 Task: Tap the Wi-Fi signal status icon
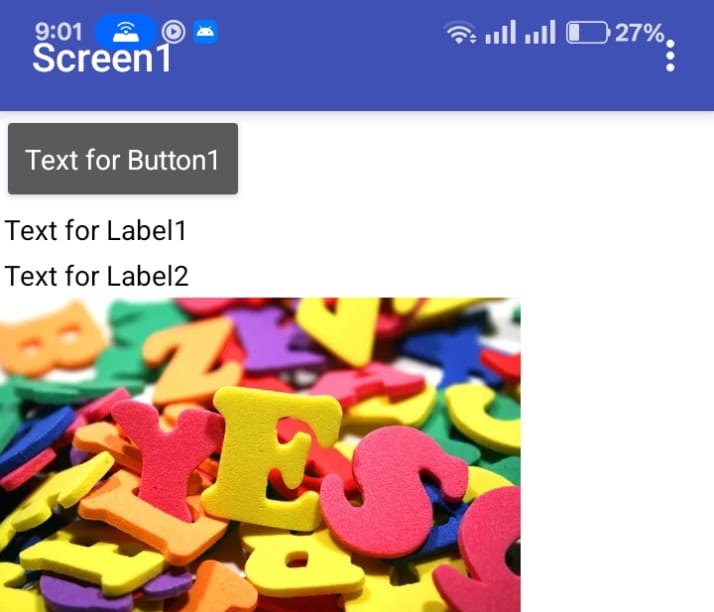[x=460, y=33]
